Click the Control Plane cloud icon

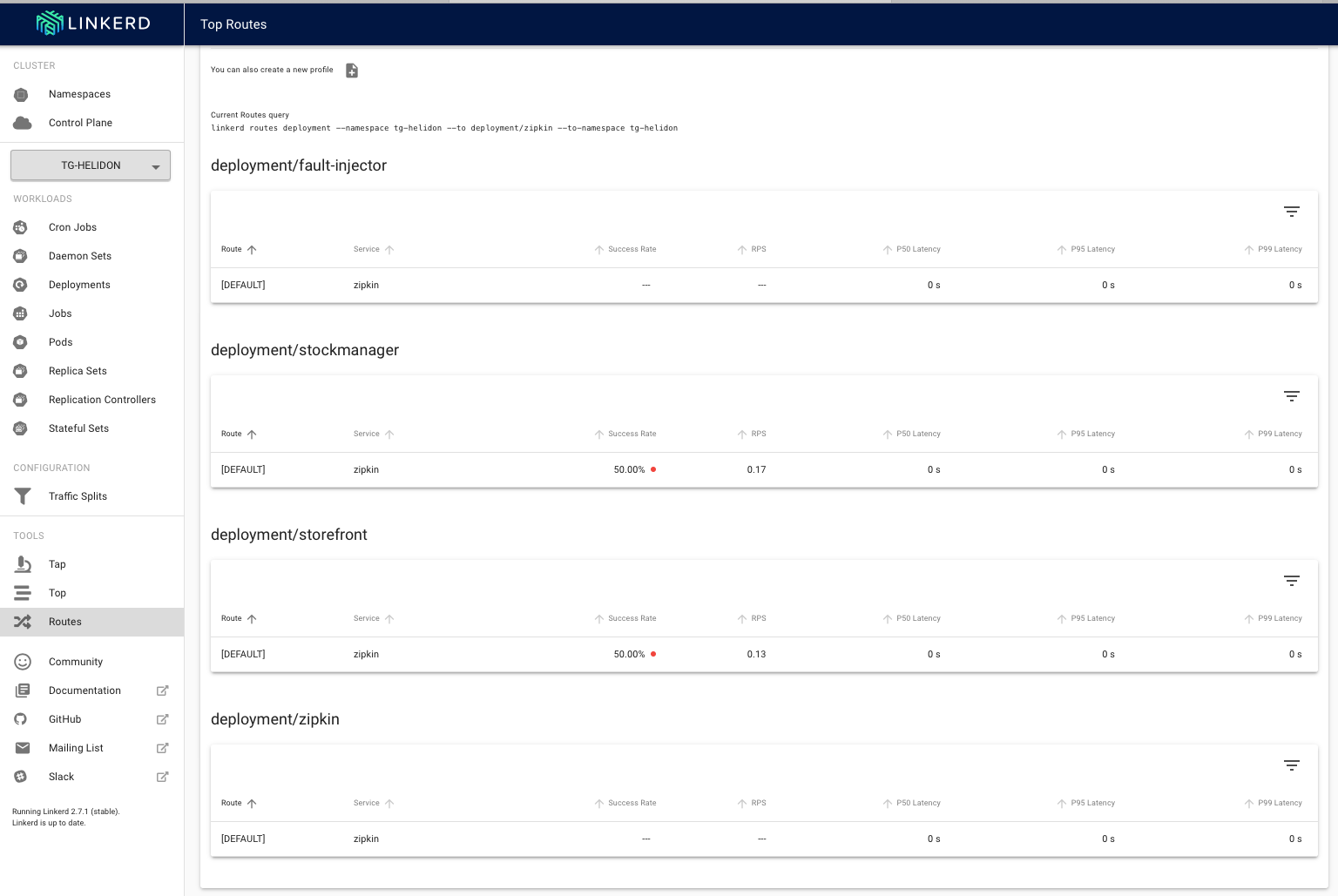click(23, 123)
